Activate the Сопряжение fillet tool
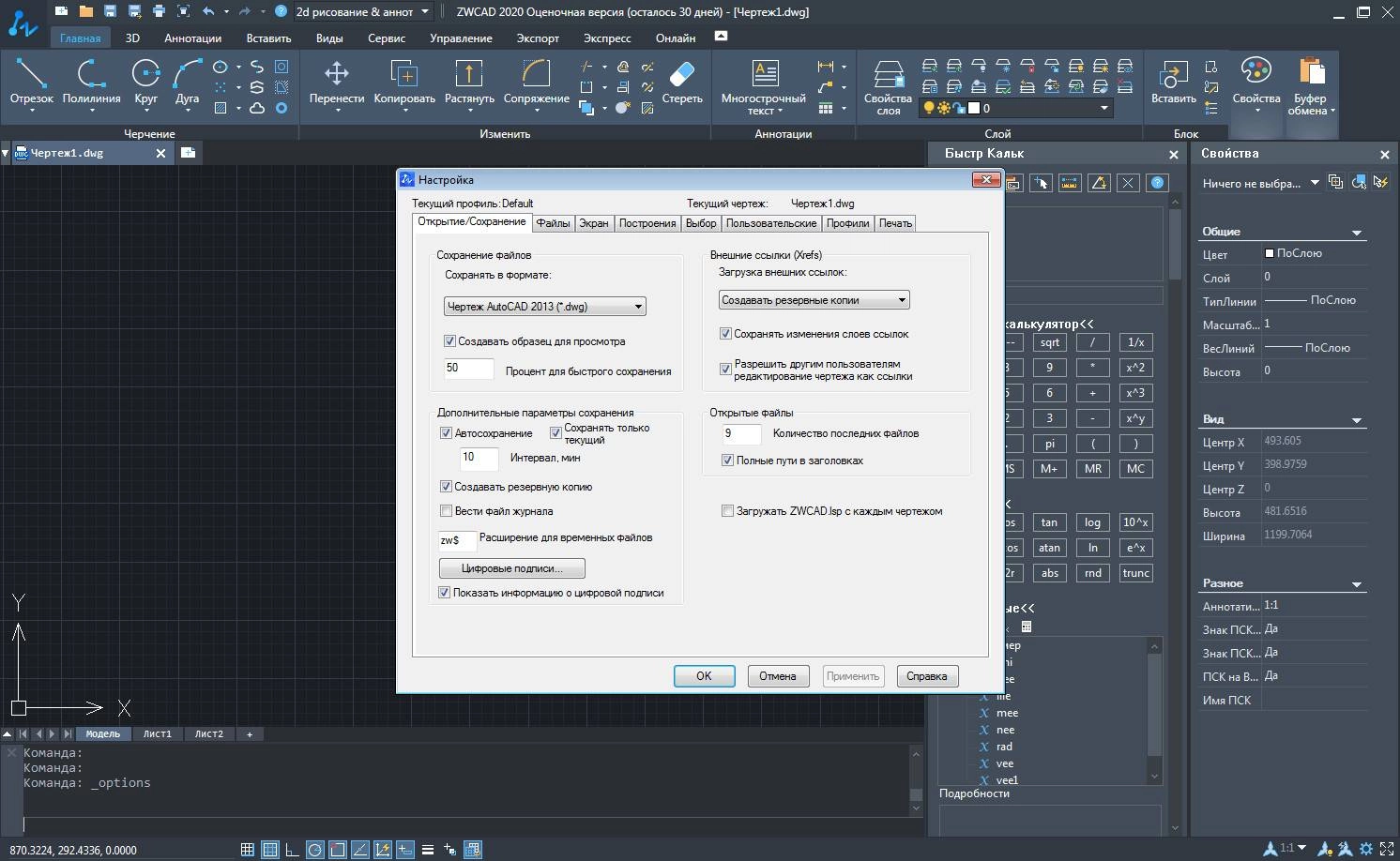Viewport: 1400px width, 861px height. [x=536, y=83]
